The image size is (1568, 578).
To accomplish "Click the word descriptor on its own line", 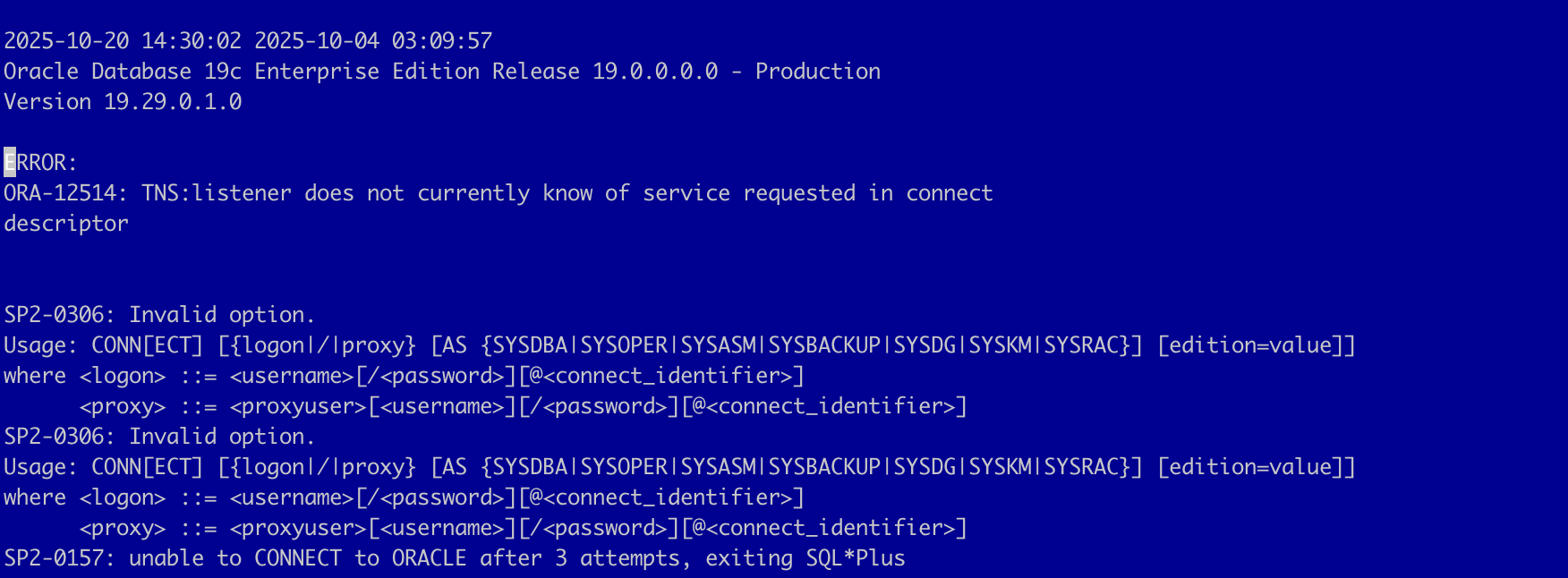I will (66, 224).
